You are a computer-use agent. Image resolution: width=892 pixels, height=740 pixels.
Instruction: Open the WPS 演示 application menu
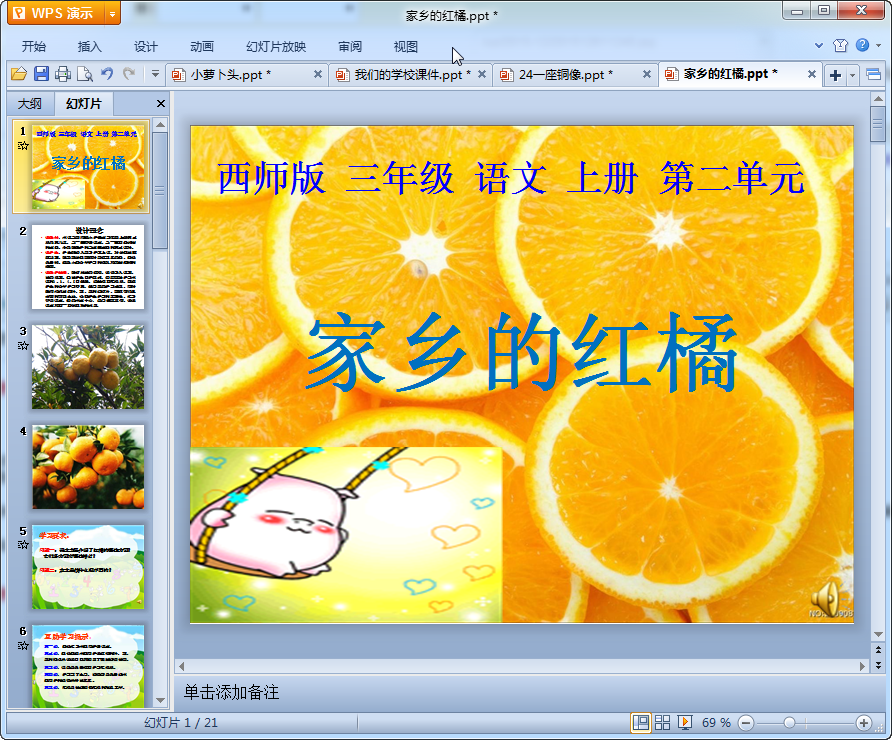pos(56,13)
